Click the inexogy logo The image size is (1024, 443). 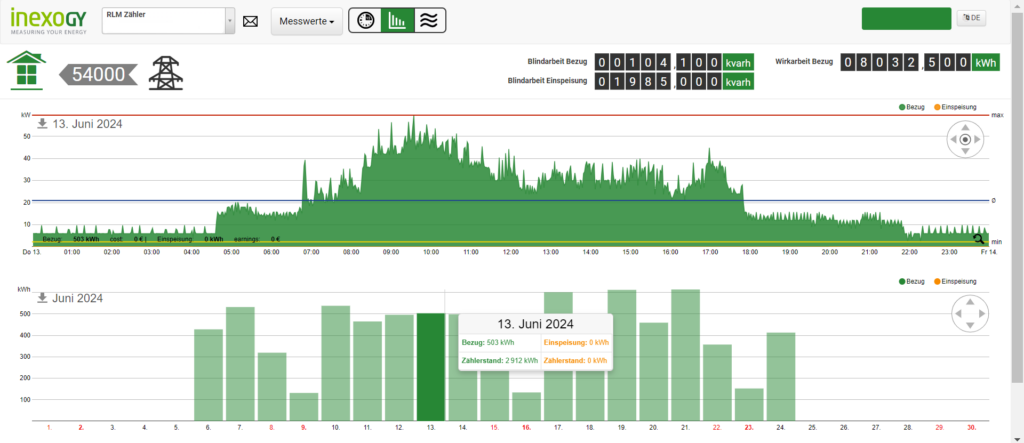48,19
